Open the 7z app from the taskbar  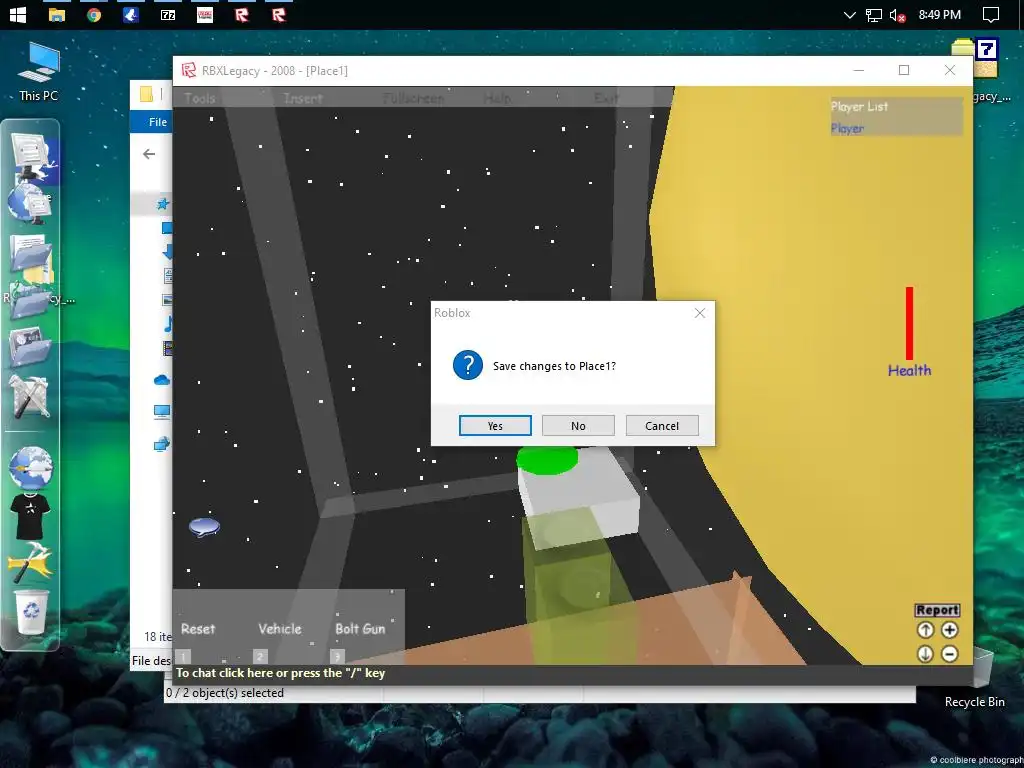coord(168,14)
